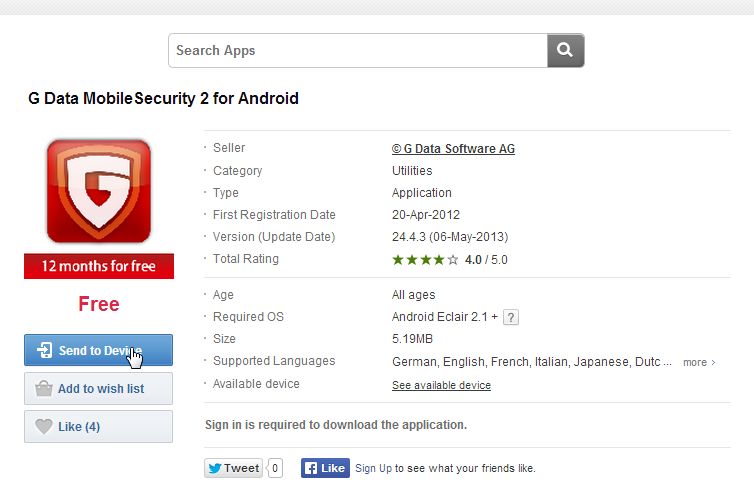Expand the supported languages list with more
754x485 pixels.
699,362
